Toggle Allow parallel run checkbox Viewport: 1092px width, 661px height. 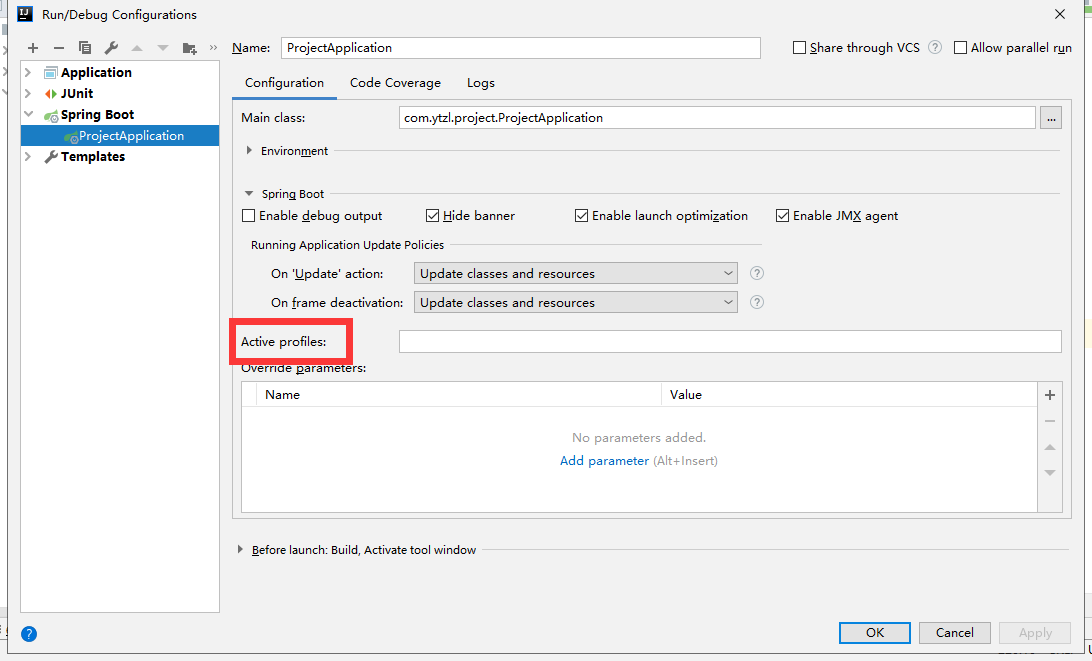(x=960, y=47)
